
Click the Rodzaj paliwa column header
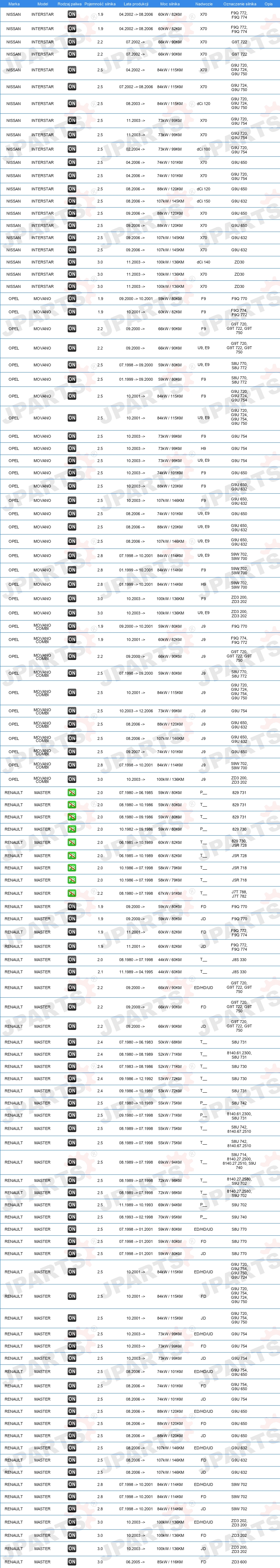(69, 4)
